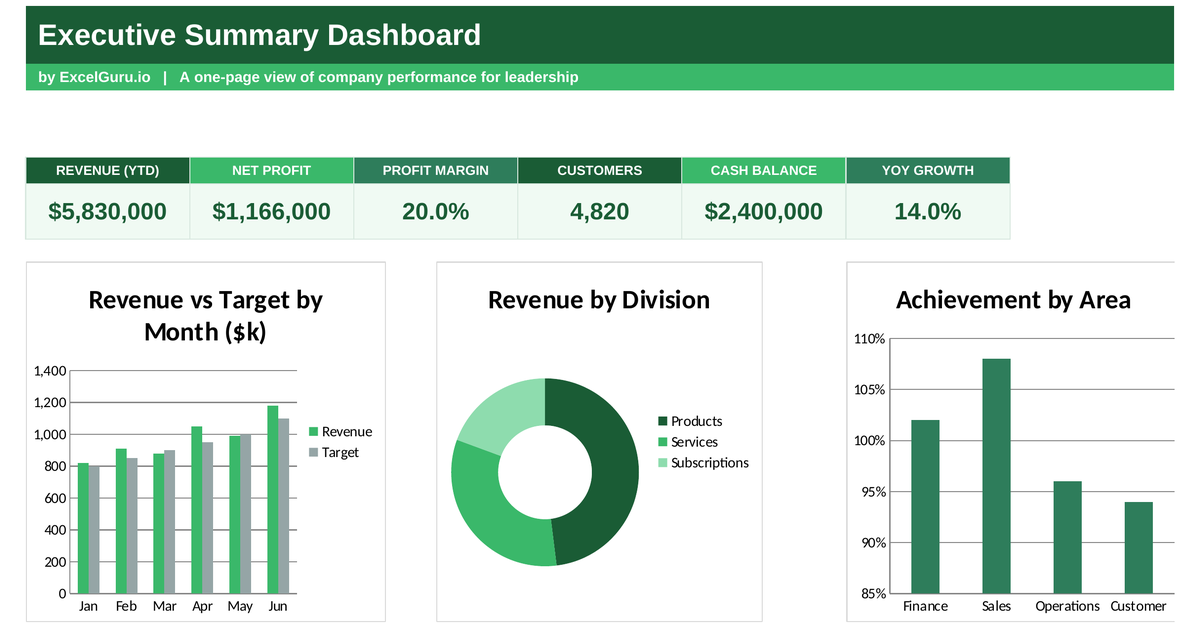This screenshot has width=1200, height=628.
Task: Click the Feb month axis label
Action: pyautogui.click(x=126, y=607)
